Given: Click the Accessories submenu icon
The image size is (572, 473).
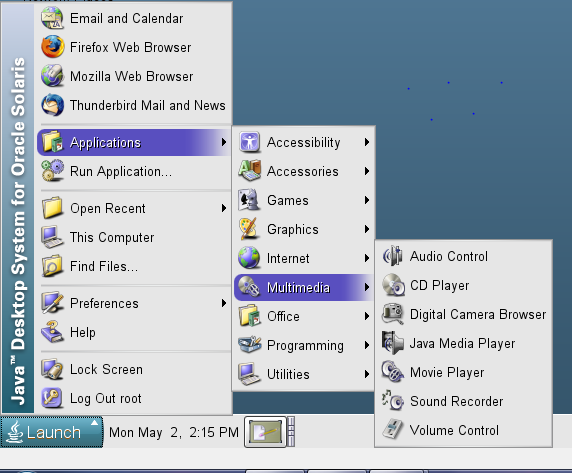Looking at the screenshot, I should [250, 171].
